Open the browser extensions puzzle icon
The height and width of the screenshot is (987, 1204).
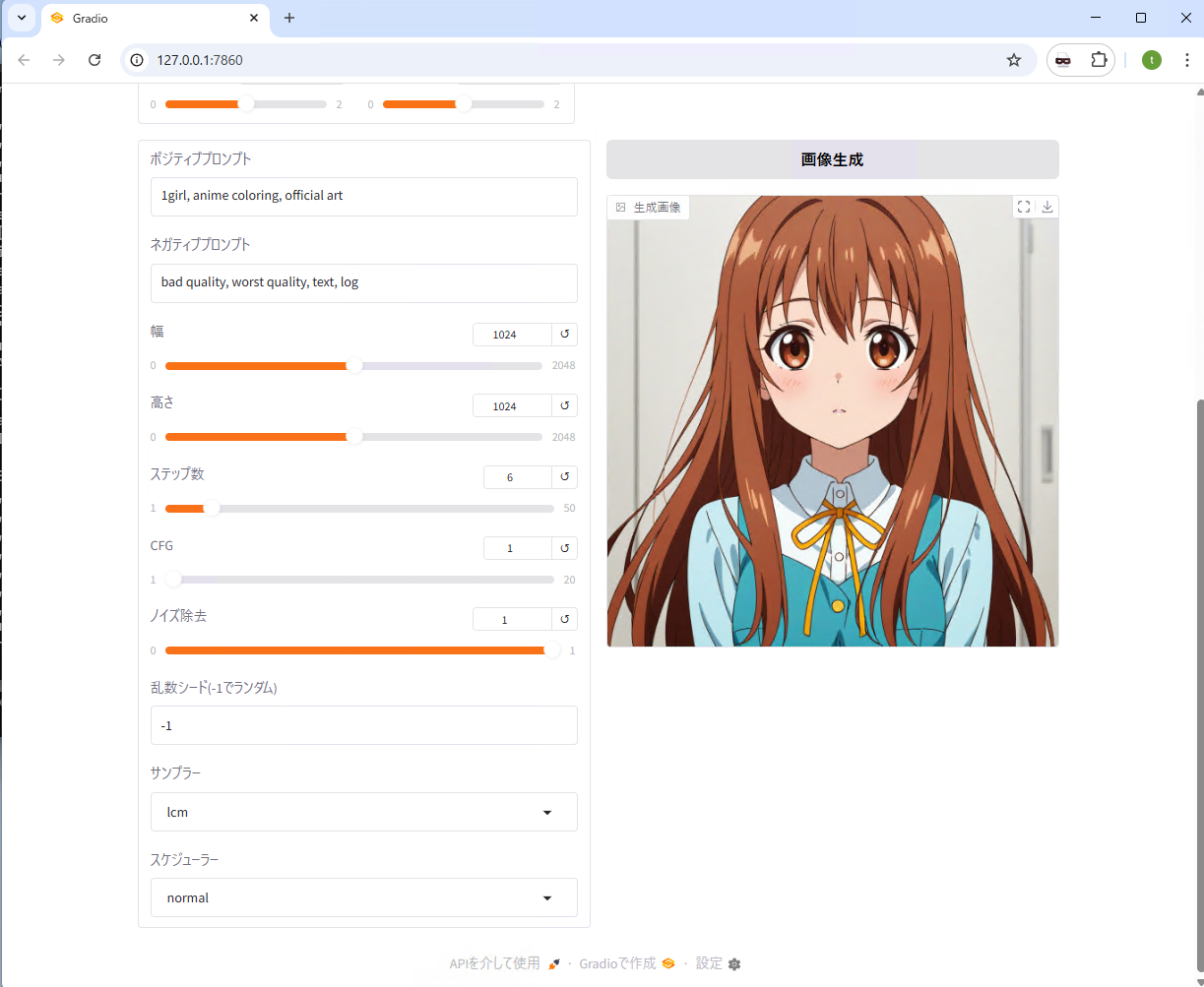(1099, 60)
